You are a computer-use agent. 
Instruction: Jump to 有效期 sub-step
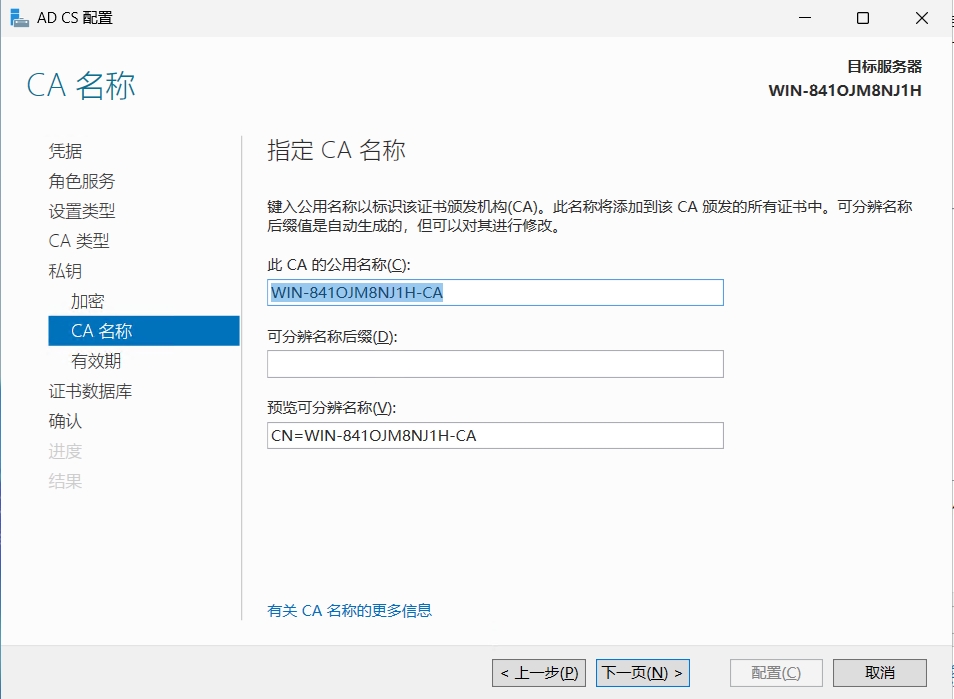(96, 361)
